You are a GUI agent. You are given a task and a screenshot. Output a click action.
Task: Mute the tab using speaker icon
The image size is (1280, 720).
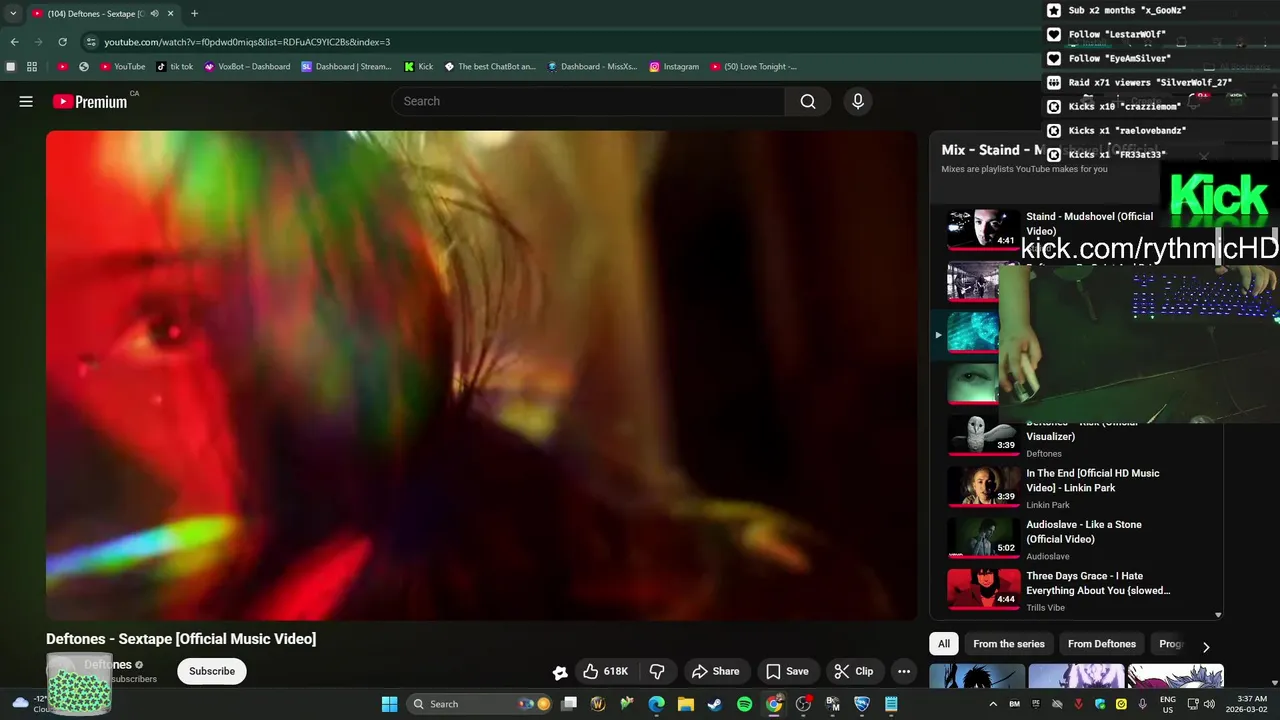click(155, 14)
